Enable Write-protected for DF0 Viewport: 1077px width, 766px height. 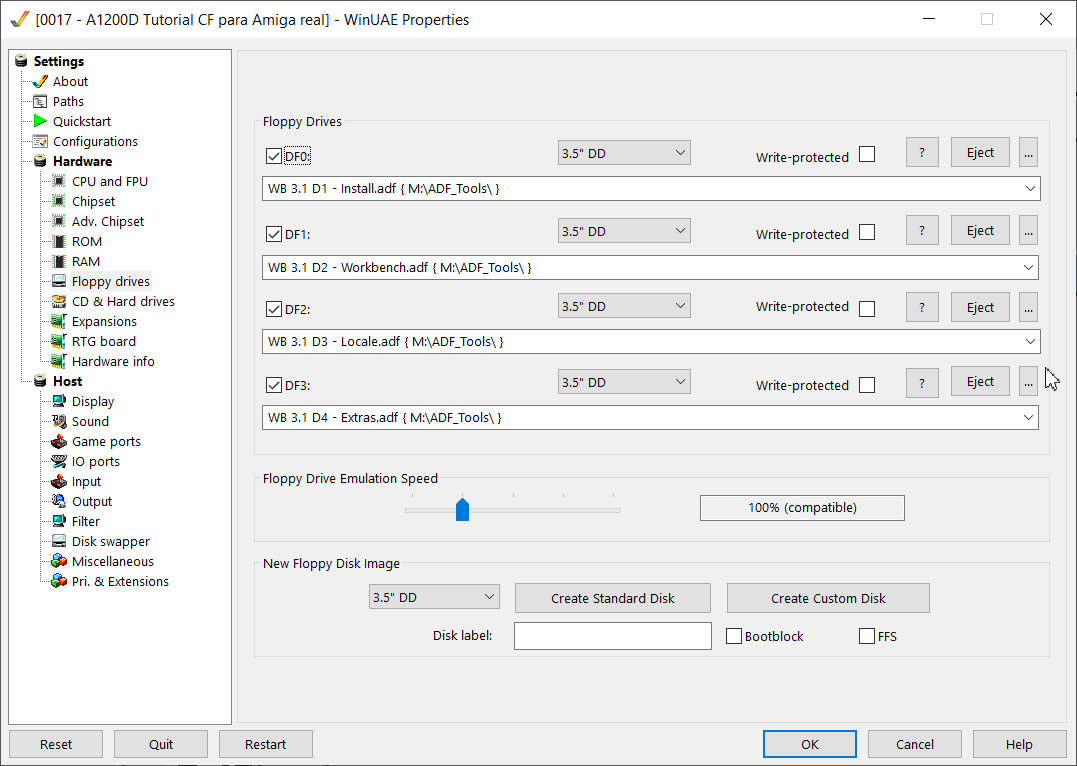(x=867, y=155)
